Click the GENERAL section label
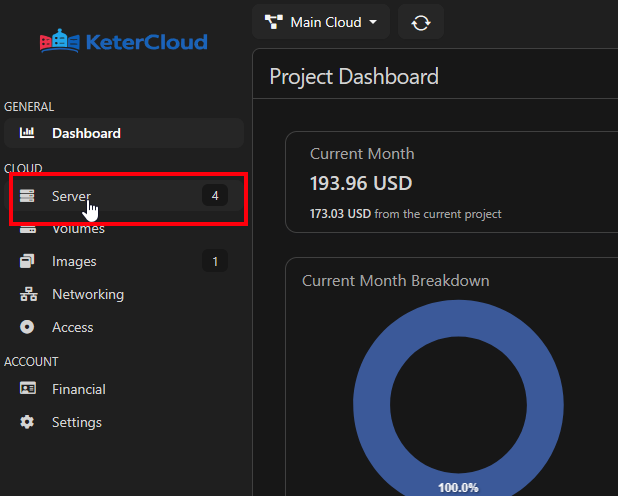This screenshot has width=618, height=496. tap(29, 107)
